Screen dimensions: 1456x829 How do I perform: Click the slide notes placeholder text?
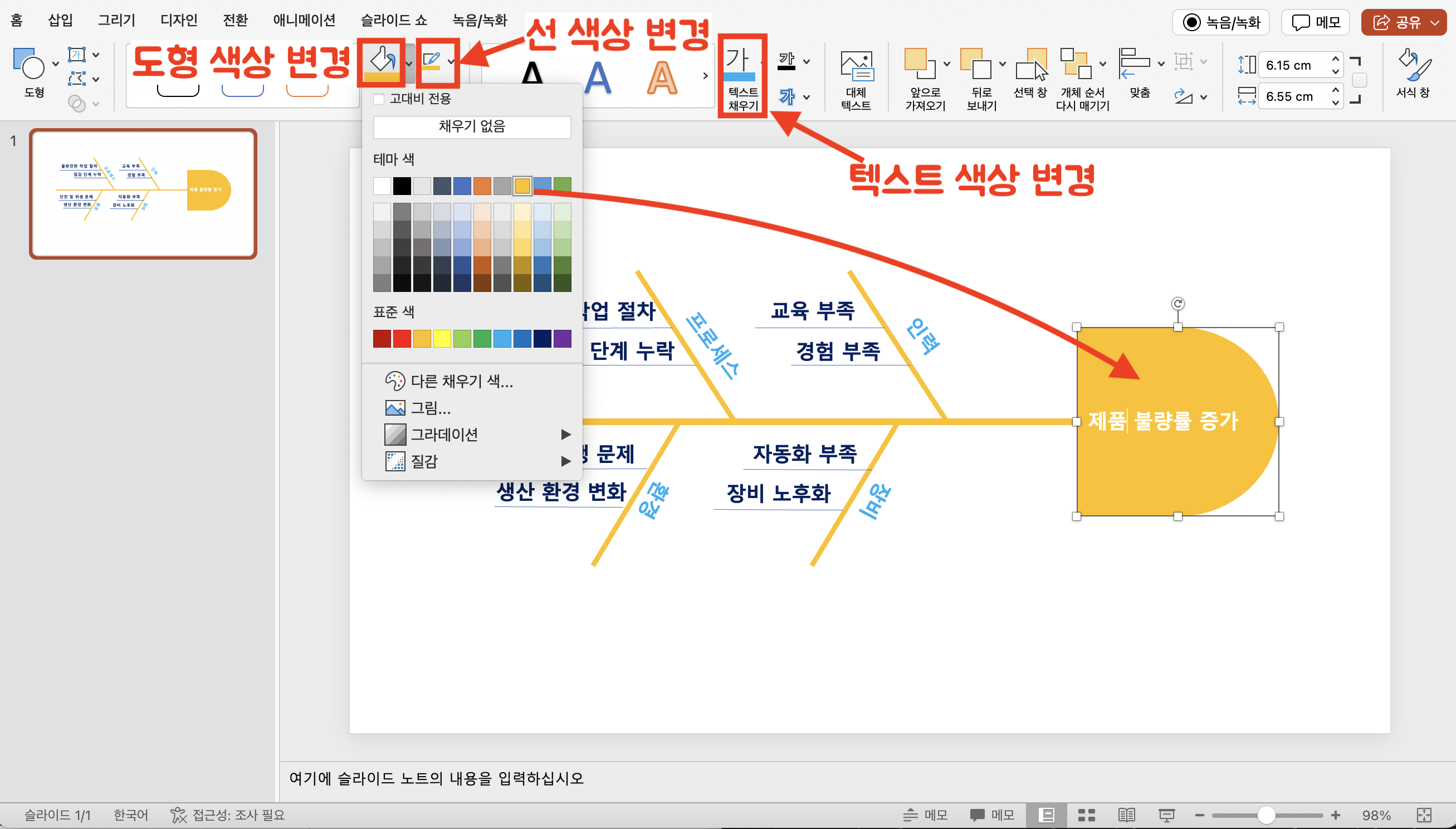(x=436, y=778)
